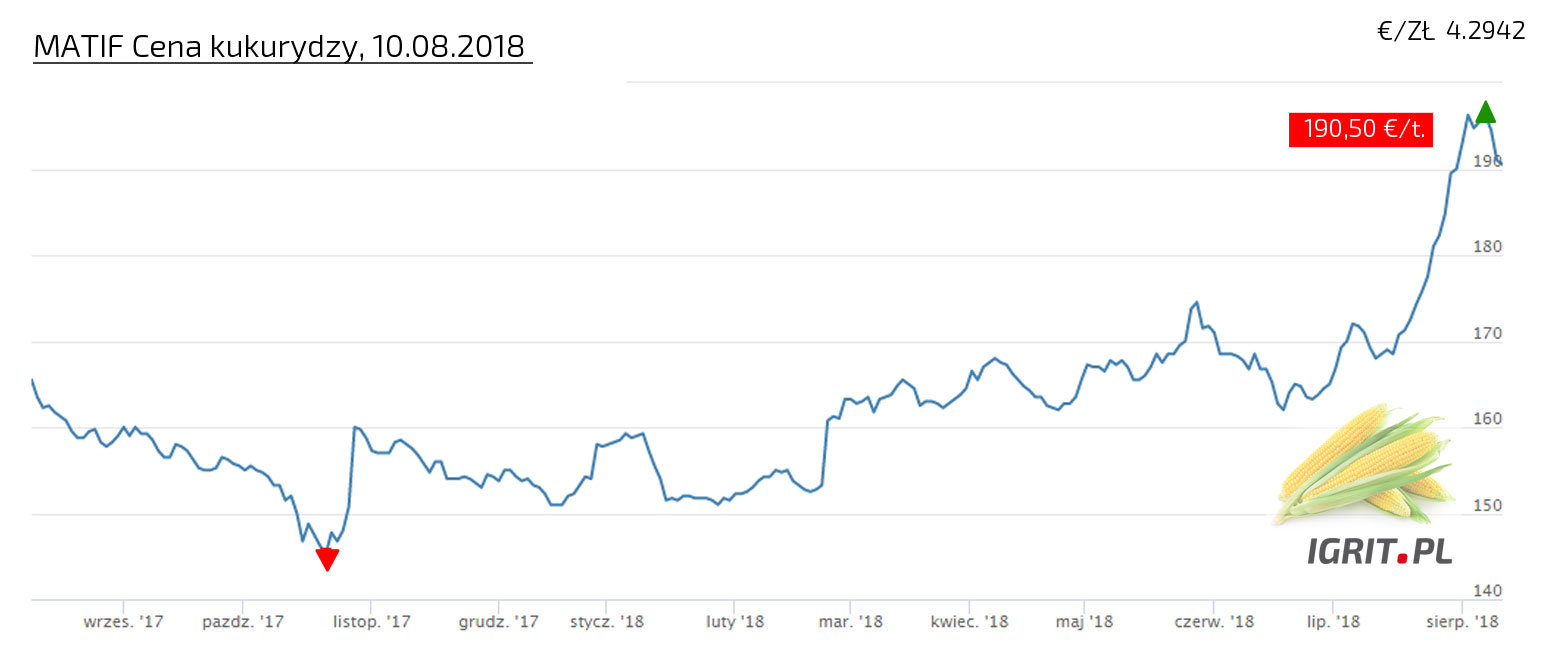Viewport: 1559px width, 662px height.
Task: Open the IGRIT.PL logo link
Action: coord(1379,550)
